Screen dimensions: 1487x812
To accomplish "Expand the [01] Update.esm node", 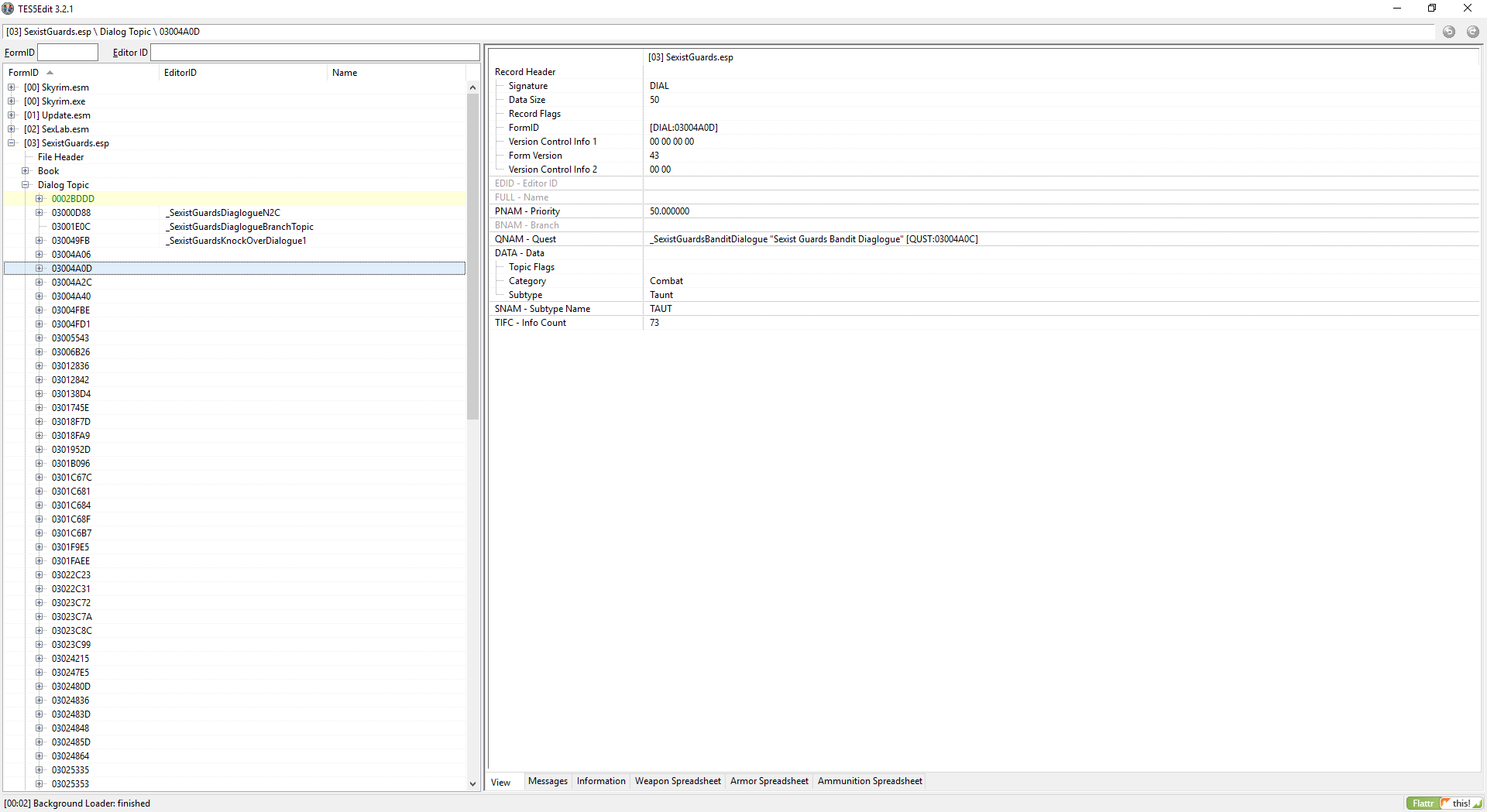I will coord(12,115).
